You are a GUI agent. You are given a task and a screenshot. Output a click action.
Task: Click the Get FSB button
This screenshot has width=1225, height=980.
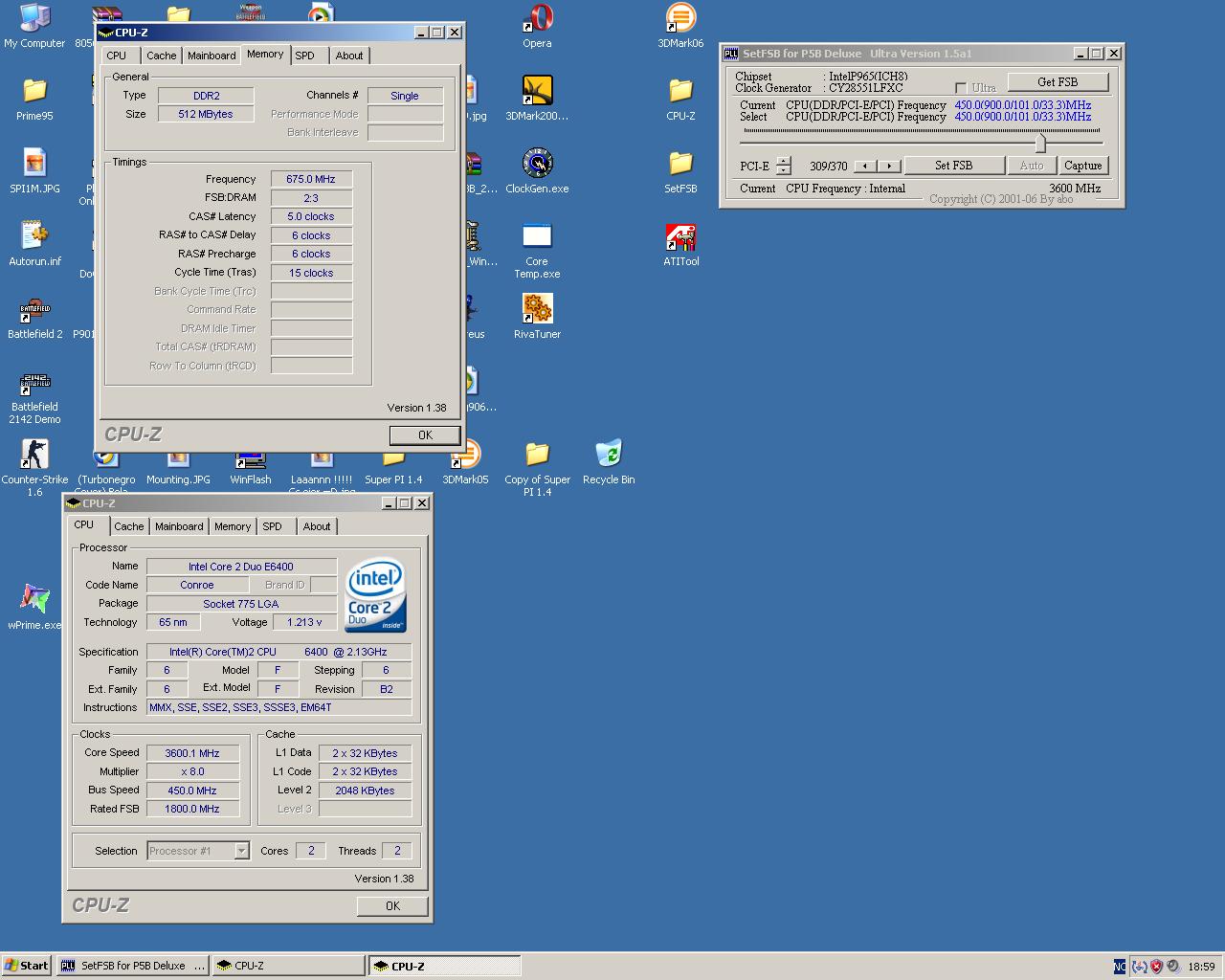1058,82
